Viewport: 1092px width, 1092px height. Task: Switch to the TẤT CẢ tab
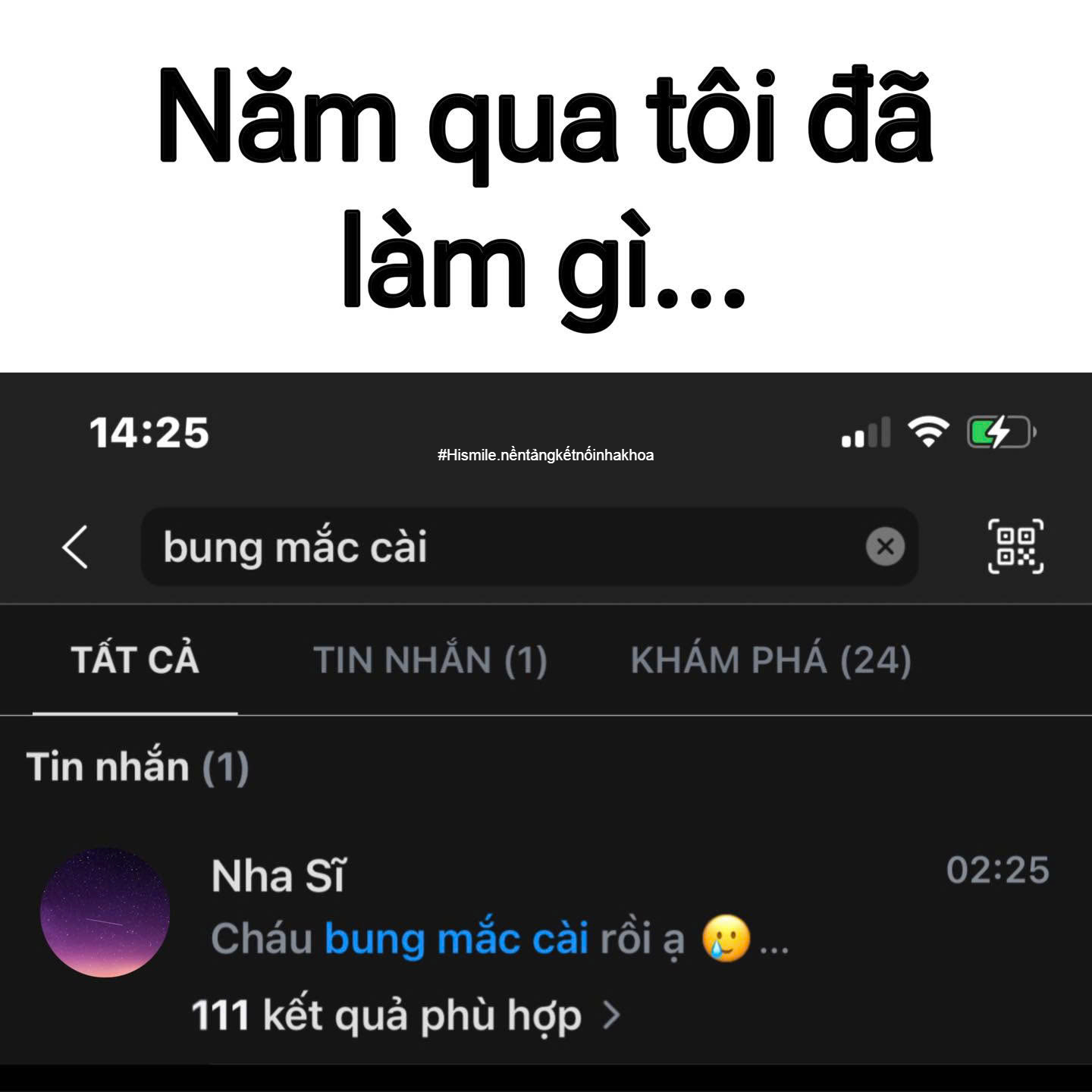[x=135, y=660]
